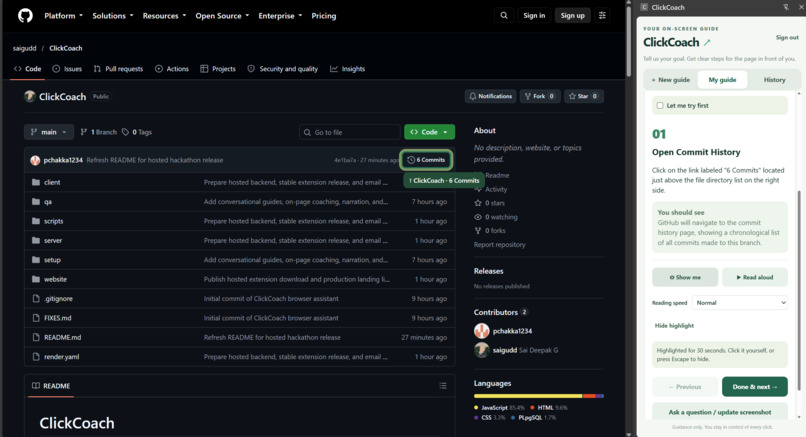Open the Platform menu

point(63,15)
